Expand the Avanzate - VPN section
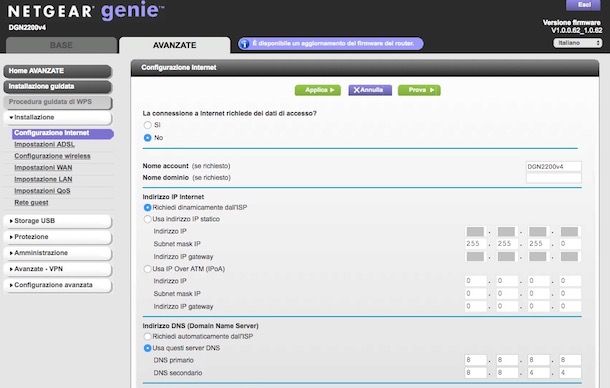Image resolution: width=610 pixels, height=388 pixels. [58, 269]
